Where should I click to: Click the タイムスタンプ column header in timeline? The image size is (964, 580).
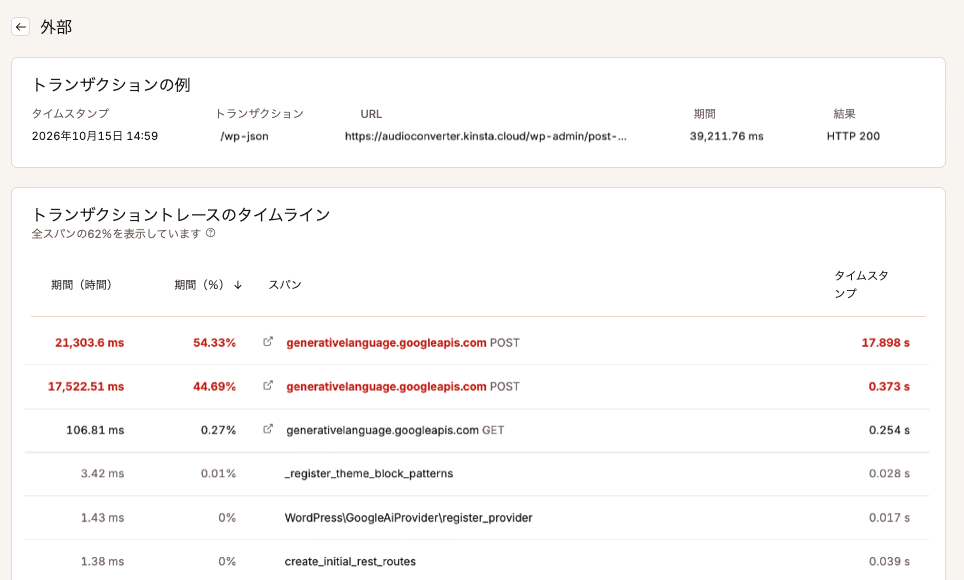point(861,284)
